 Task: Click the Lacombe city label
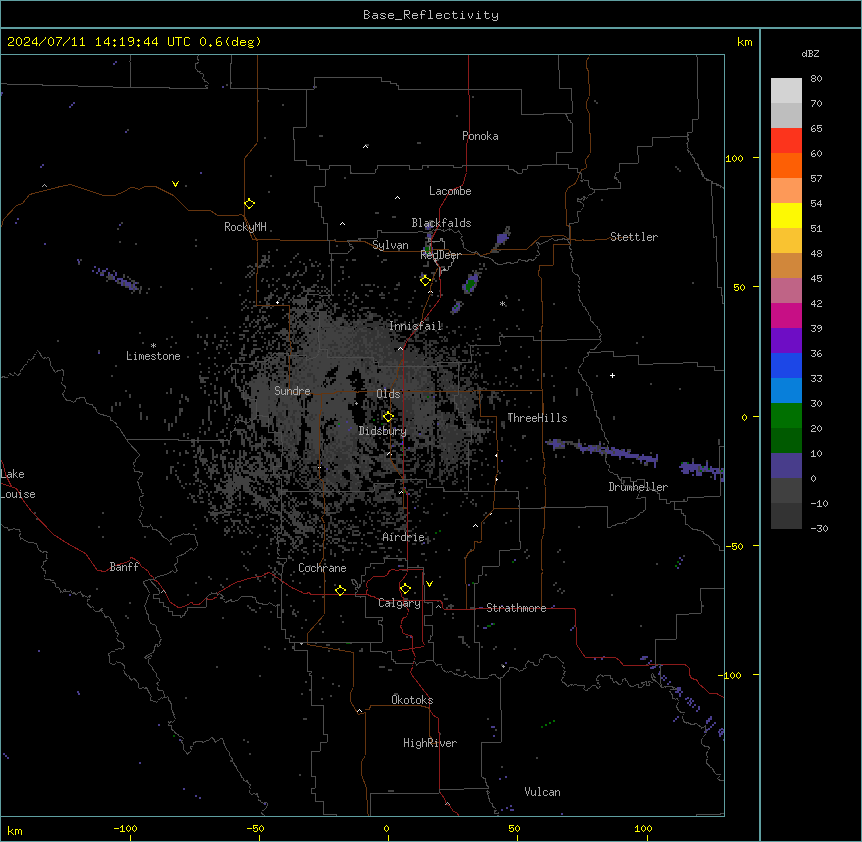pyautogui.click(x=450, y=191)
